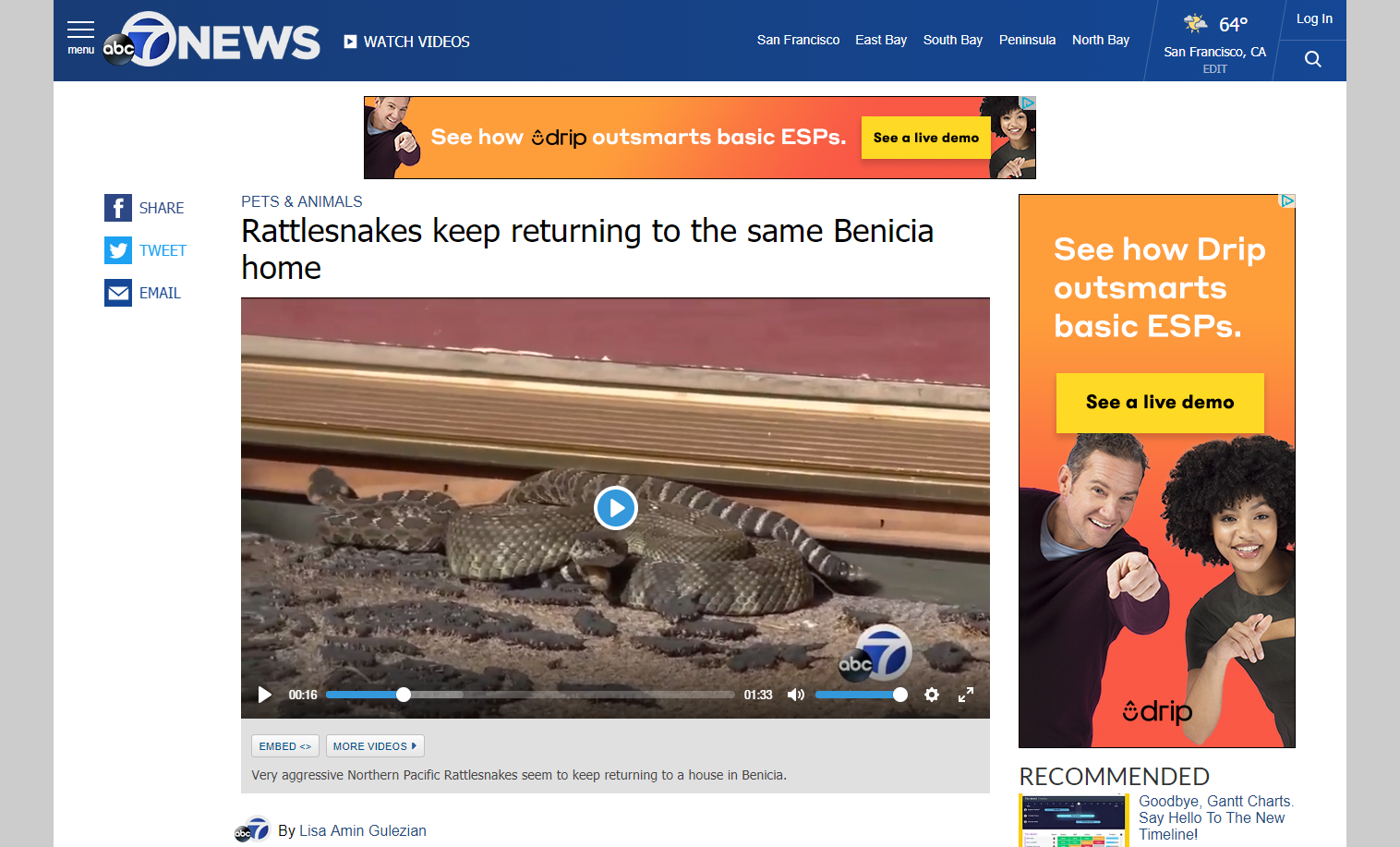
Task: Click play button in video control bar
Action: (x=265, y=695)
